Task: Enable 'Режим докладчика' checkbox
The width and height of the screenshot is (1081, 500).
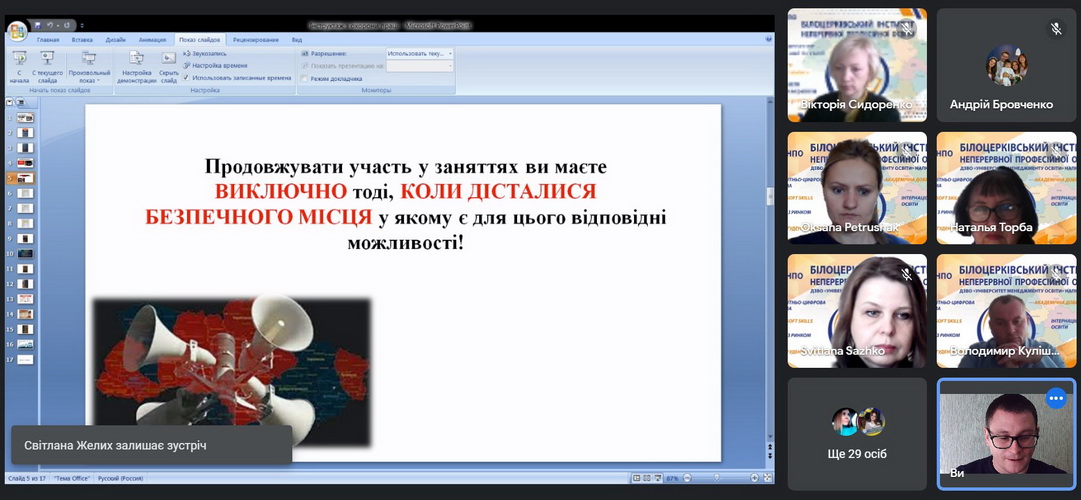Action: point(305,78)
